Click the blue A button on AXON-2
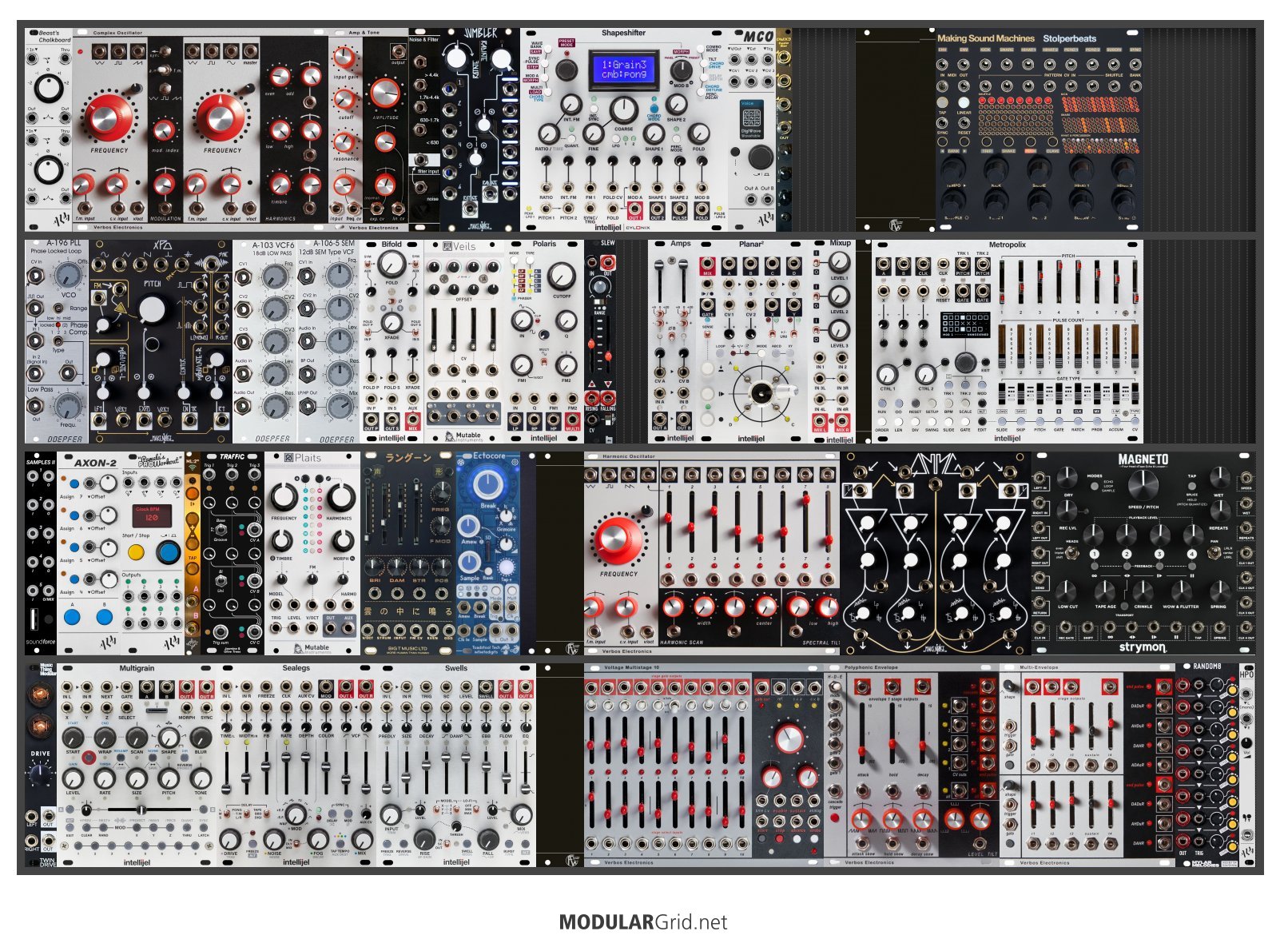Viewport: 1288px width, 939px height. pyautogui.click(x=72, y=616)
